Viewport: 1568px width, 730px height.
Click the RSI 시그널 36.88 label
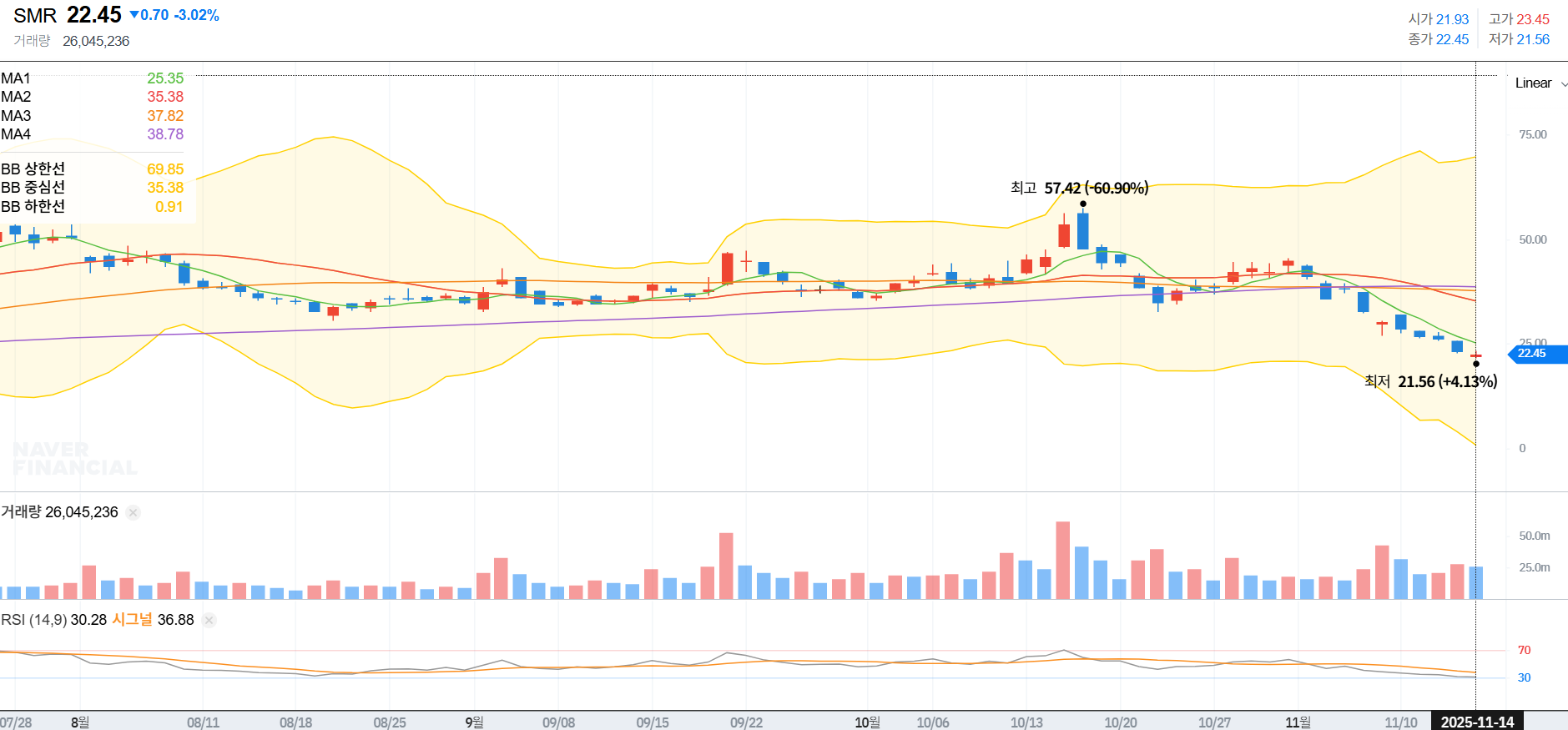[153, 620]
